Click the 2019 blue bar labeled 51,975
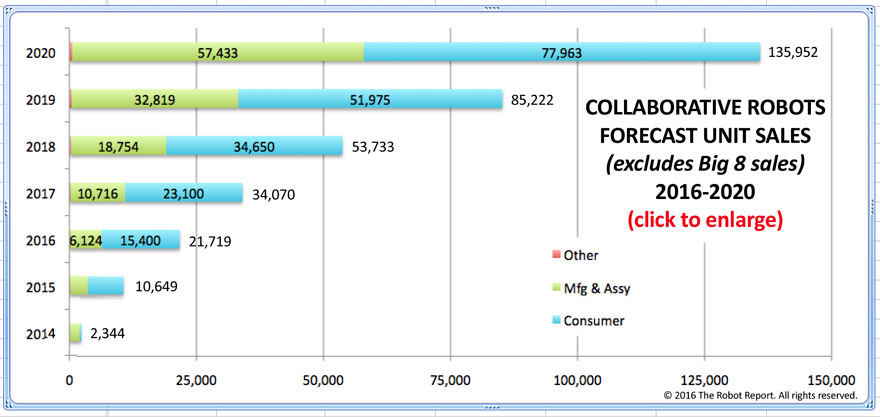Screen dimensions: 880x417 [x=370, y=99]
